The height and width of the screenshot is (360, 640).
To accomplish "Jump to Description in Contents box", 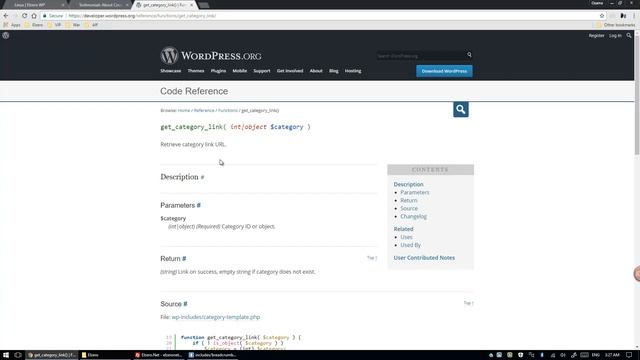I will (x=409, y=184).
